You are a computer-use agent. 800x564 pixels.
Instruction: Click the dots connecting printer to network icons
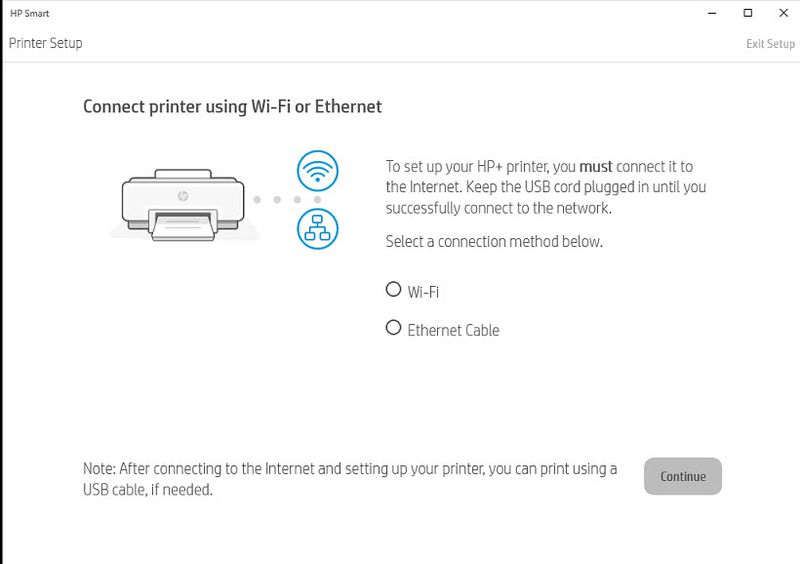tap(276, 200)
